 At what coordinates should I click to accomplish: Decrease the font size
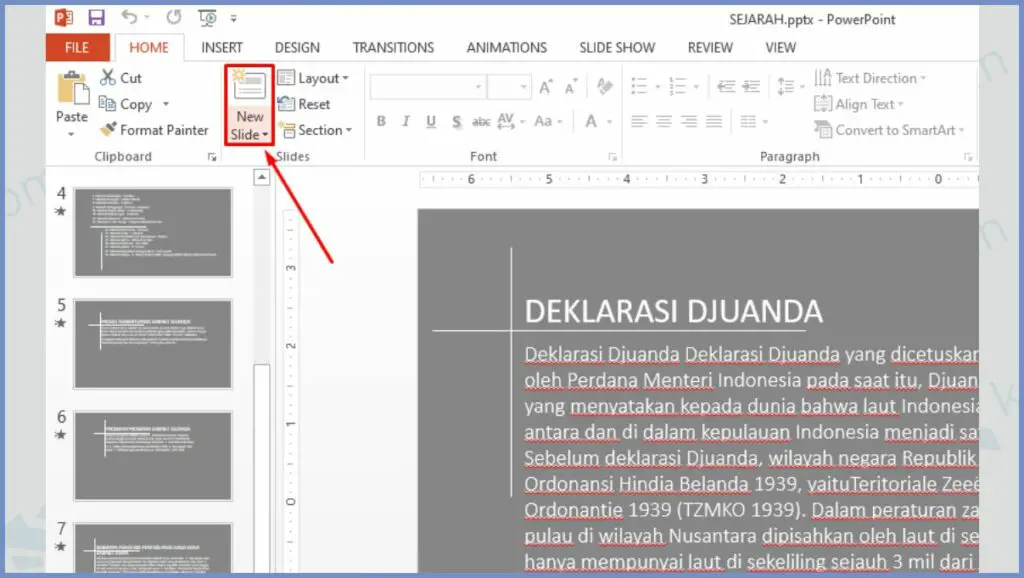pos(571,87)
